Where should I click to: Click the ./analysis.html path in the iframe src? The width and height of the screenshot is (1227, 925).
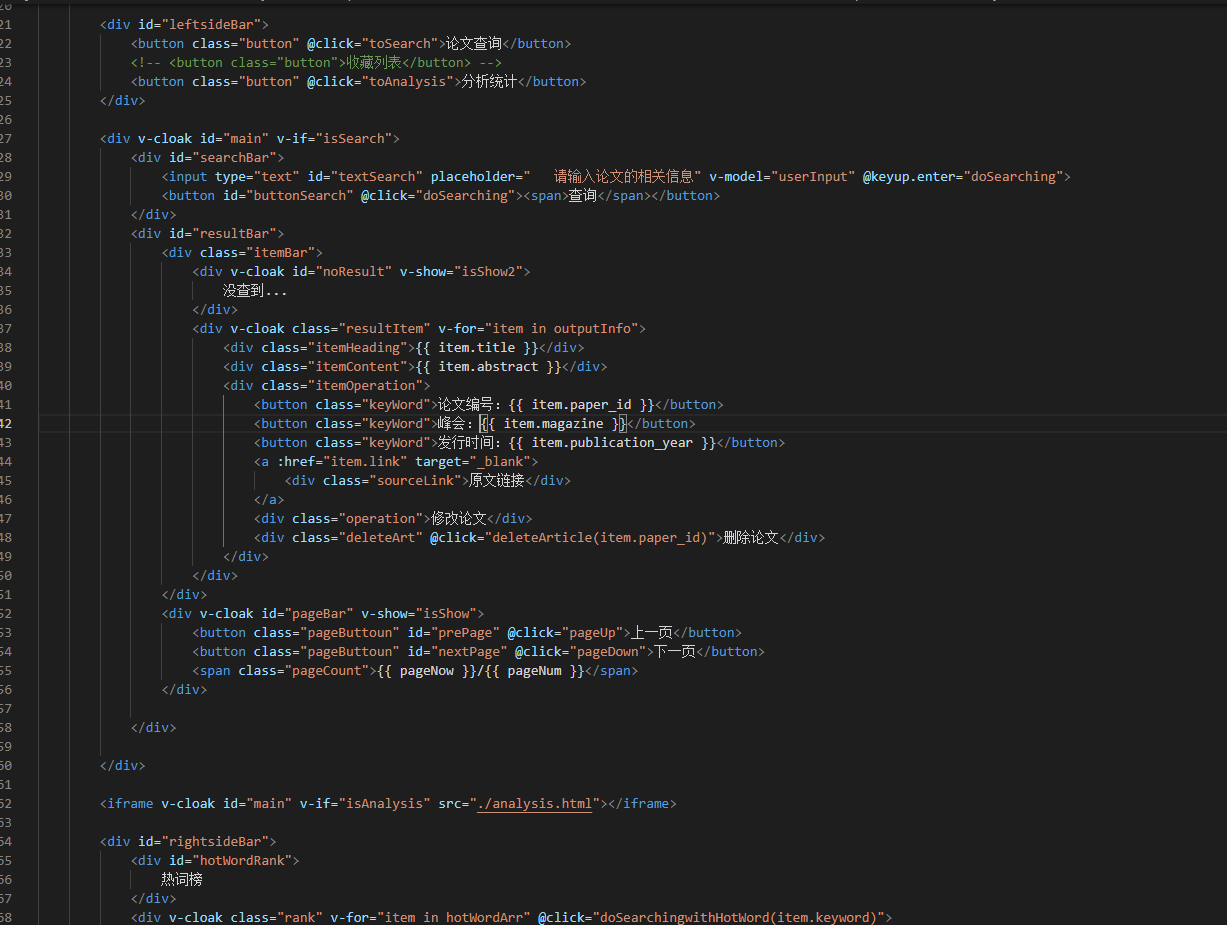535,803
